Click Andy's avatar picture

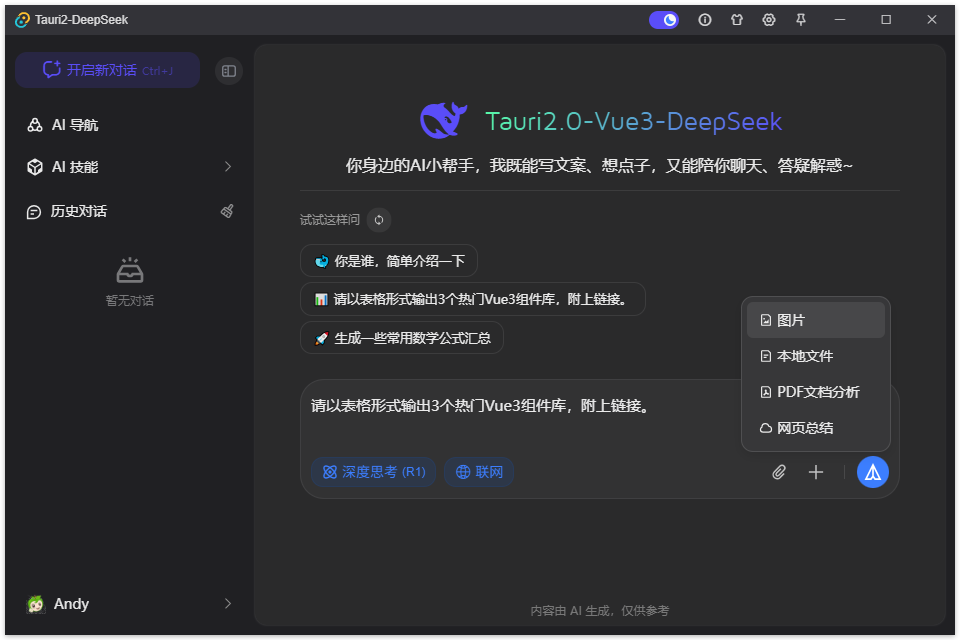[x=36, y=604]
